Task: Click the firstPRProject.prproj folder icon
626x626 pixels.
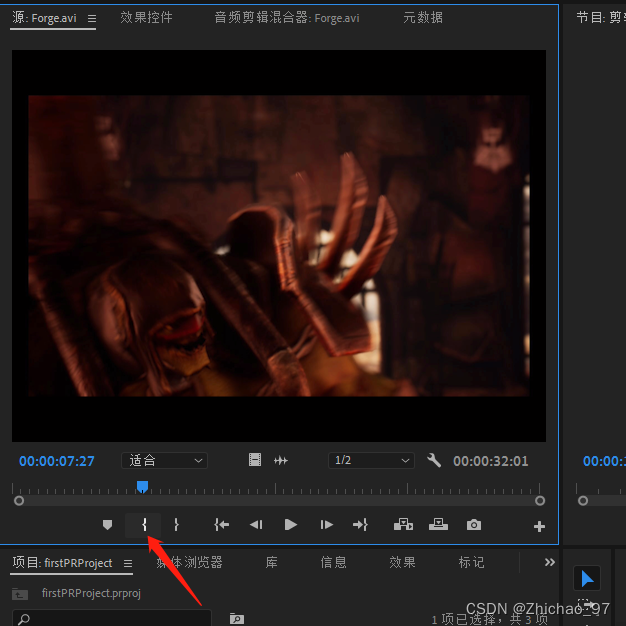Action: pyautogui.click(x=20, y=594)
